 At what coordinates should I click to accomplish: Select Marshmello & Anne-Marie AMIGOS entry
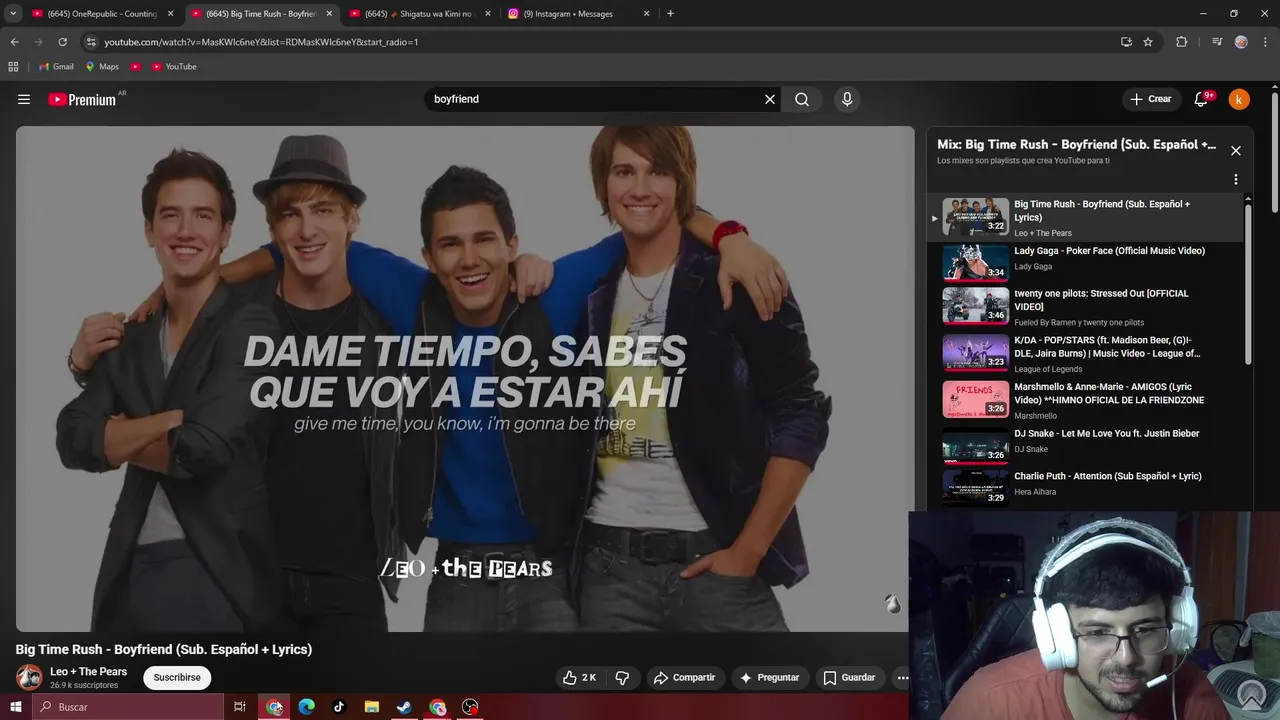tap(1085, 399)
